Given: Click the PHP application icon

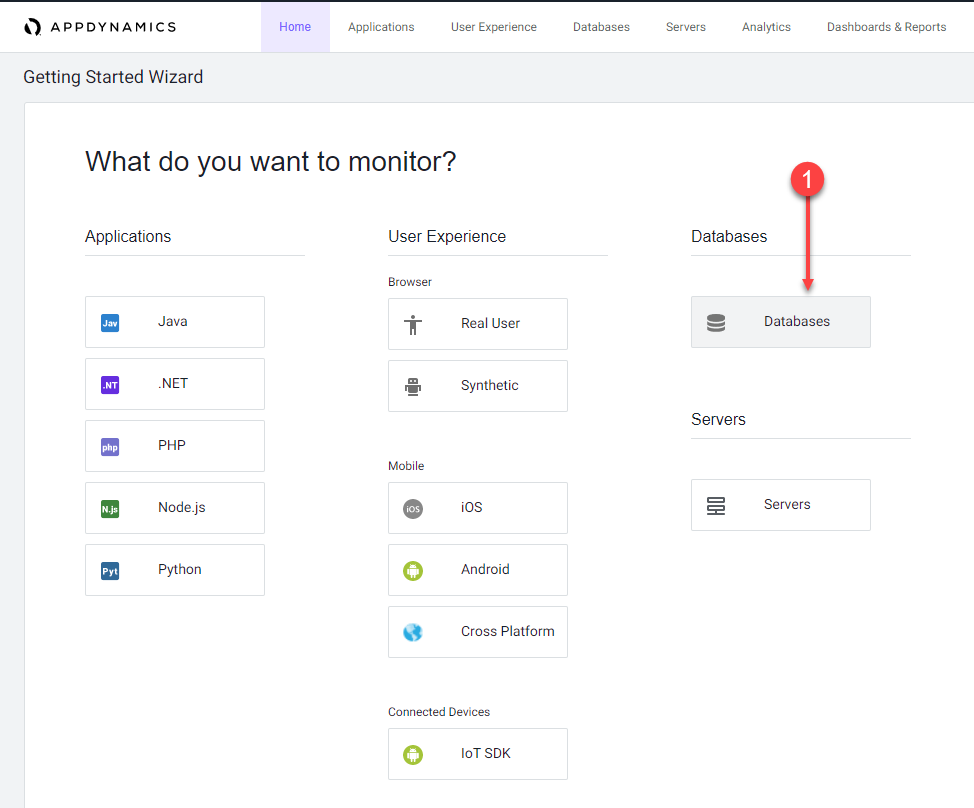Looking at the screenshot, I should (x=110, y=447).
